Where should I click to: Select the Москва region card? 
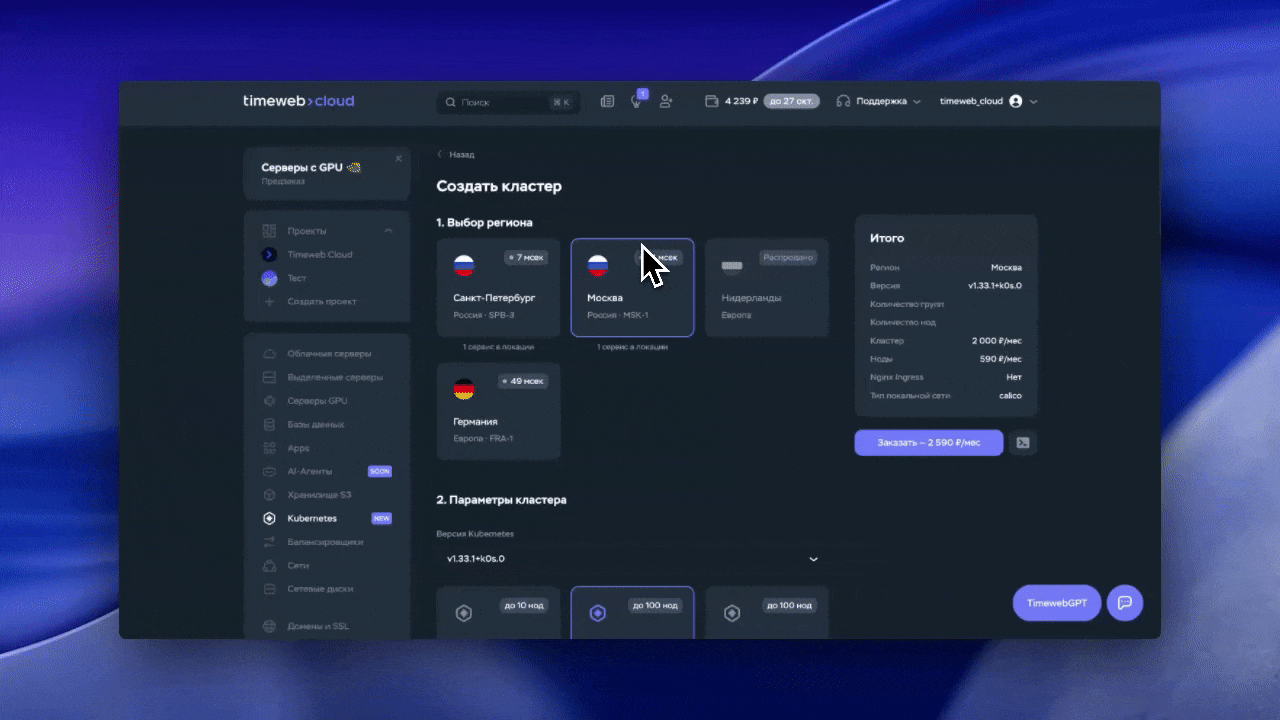click(x=632, y=288)
